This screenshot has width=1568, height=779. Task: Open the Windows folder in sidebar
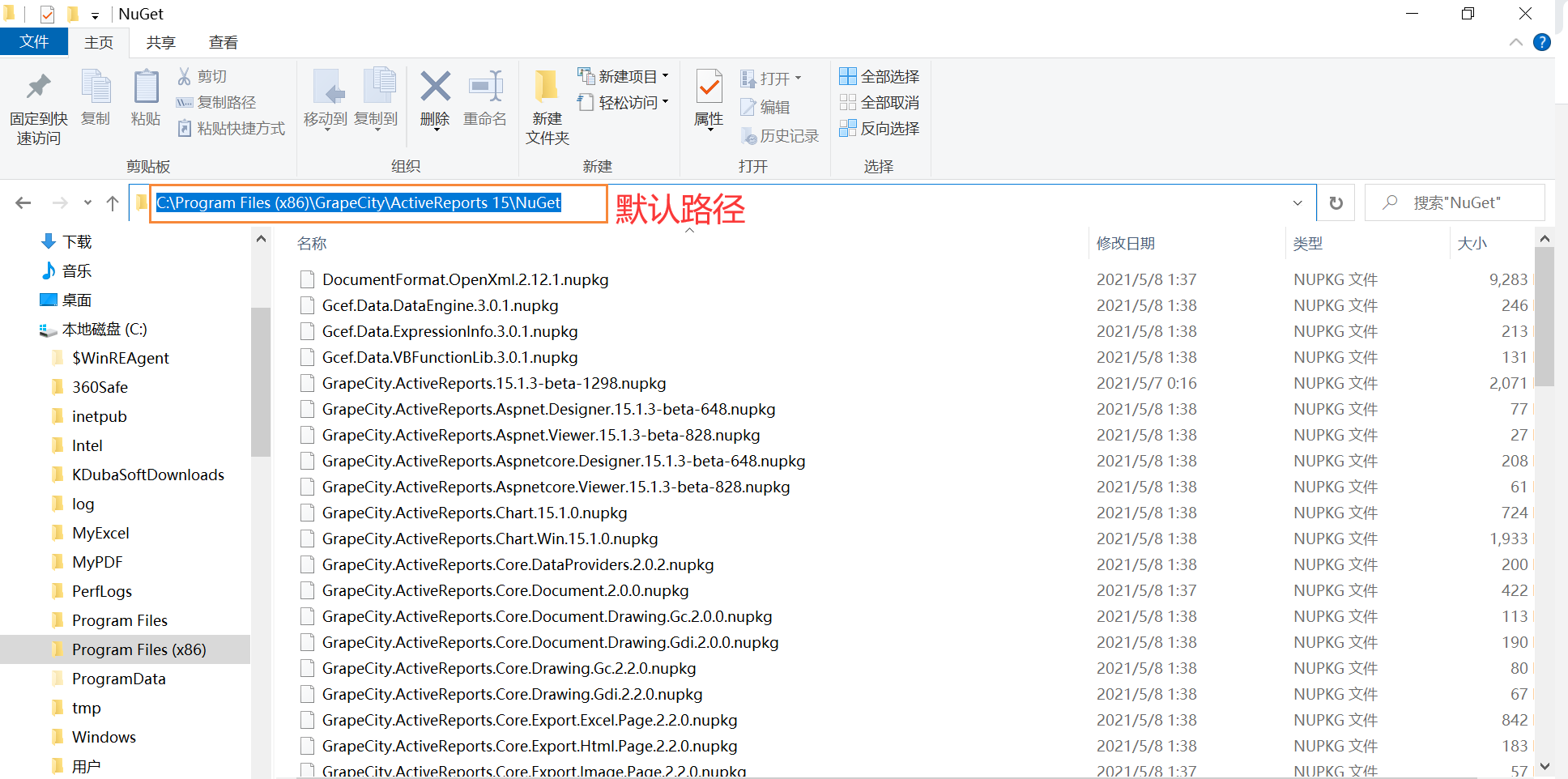click(x=104, y=737)
